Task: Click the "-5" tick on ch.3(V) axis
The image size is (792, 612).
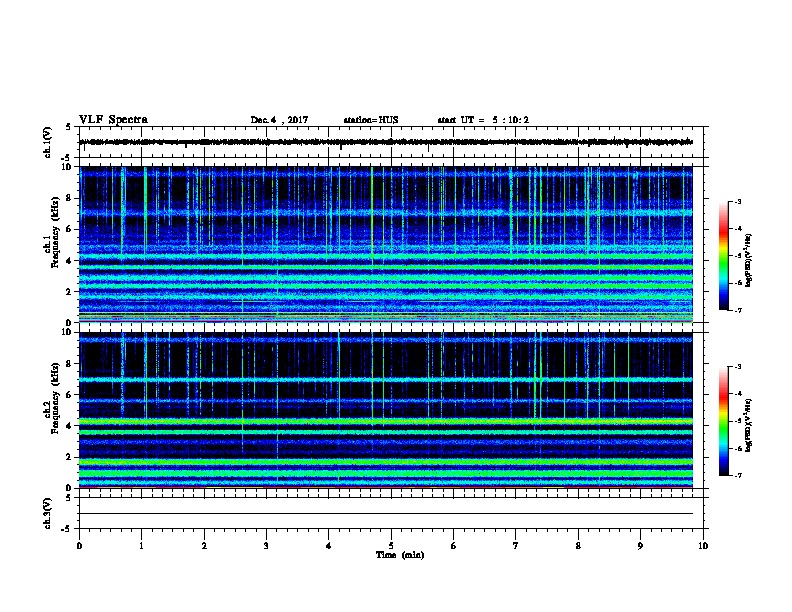Action: point(67,529)
